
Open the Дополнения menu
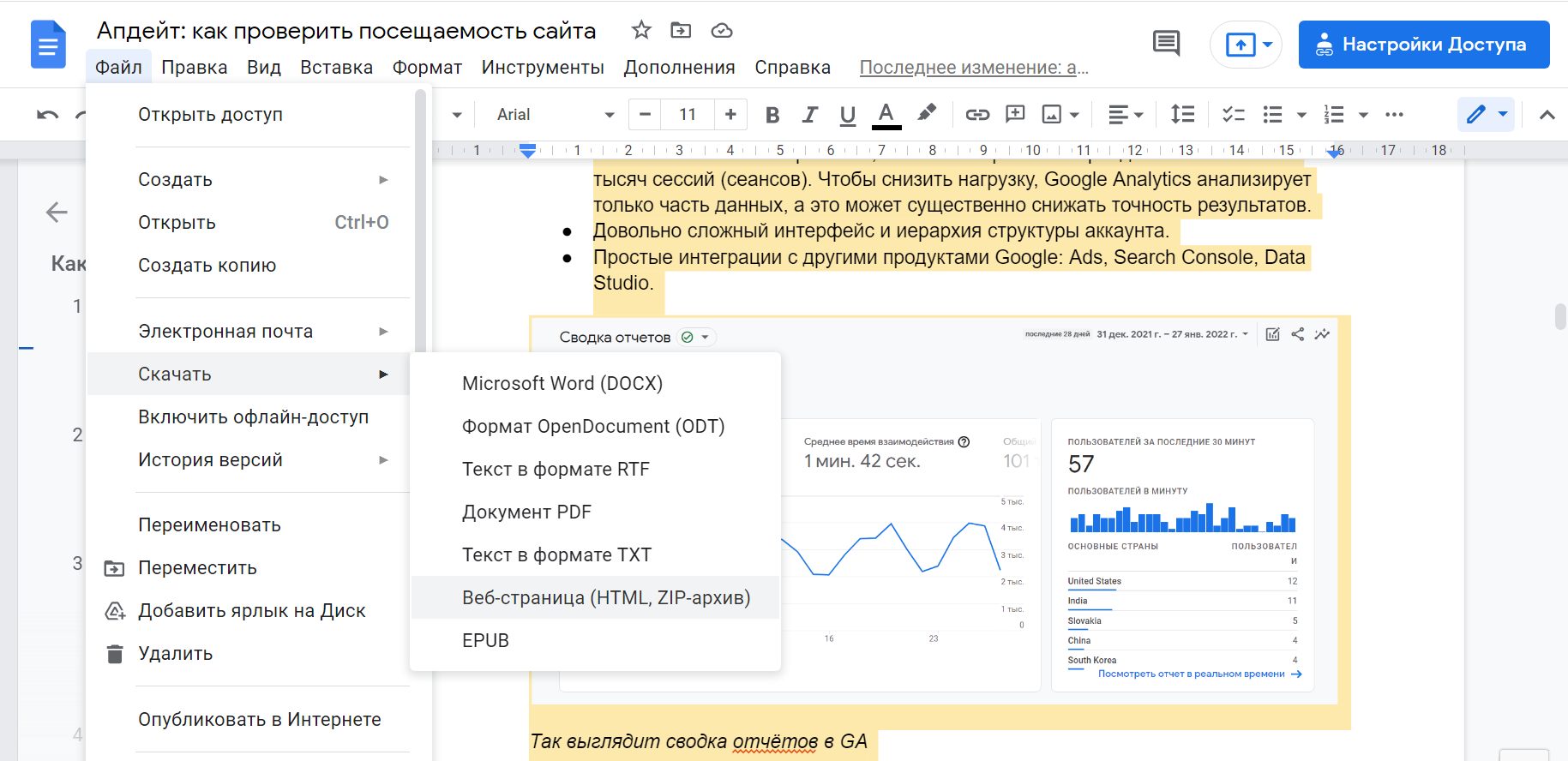tap(679, 67)
